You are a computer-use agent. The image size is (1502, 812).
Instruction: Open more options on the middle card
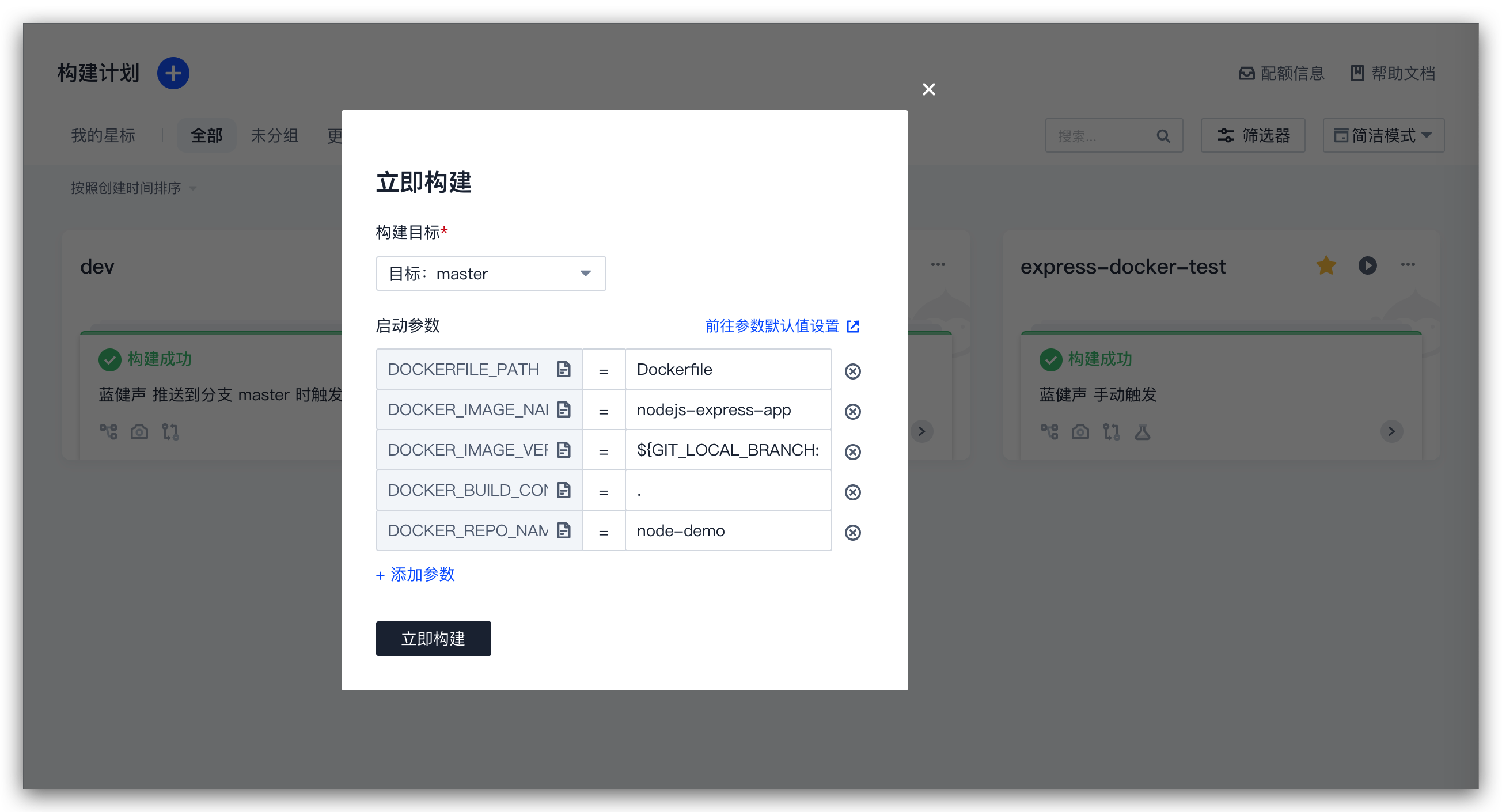[938, 265]
